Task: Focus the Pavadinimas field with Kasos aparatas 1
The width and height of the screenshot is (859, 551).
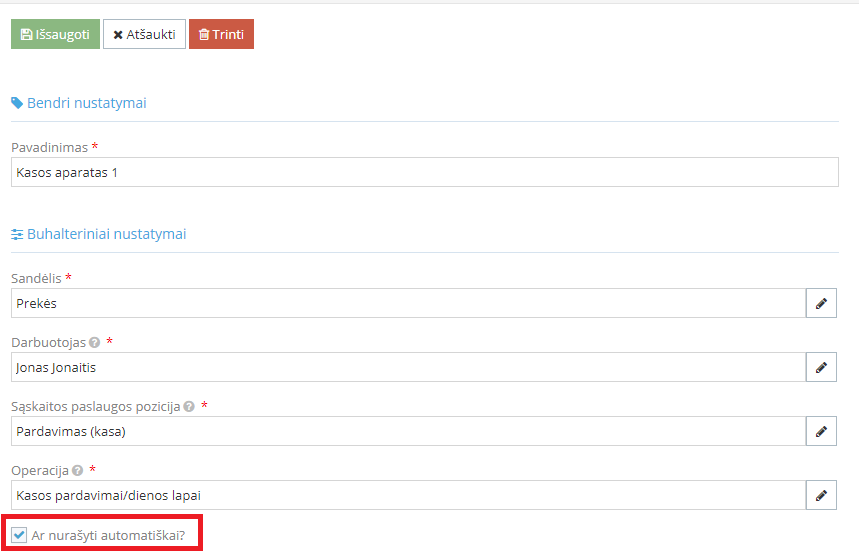Action: point(424,172)
